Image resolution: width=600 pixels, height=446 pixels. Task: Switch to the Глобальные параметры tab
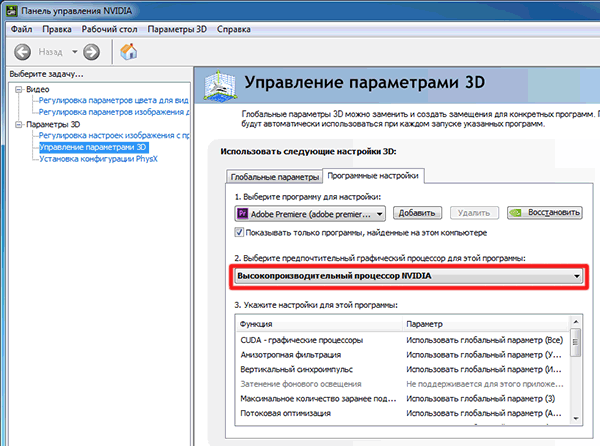(274, 177)
